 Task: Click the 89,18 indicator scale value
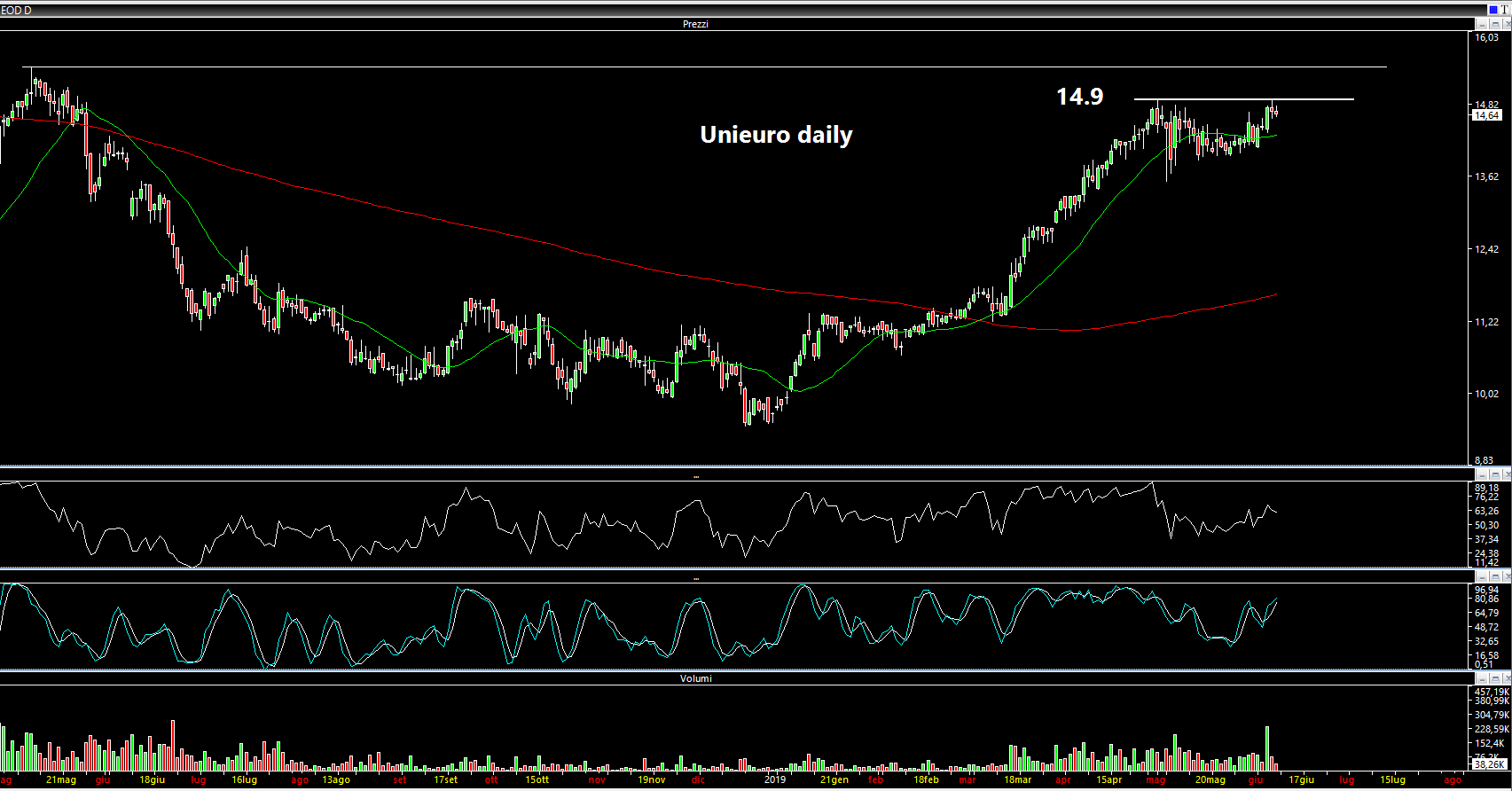(x=1486, y=488)
